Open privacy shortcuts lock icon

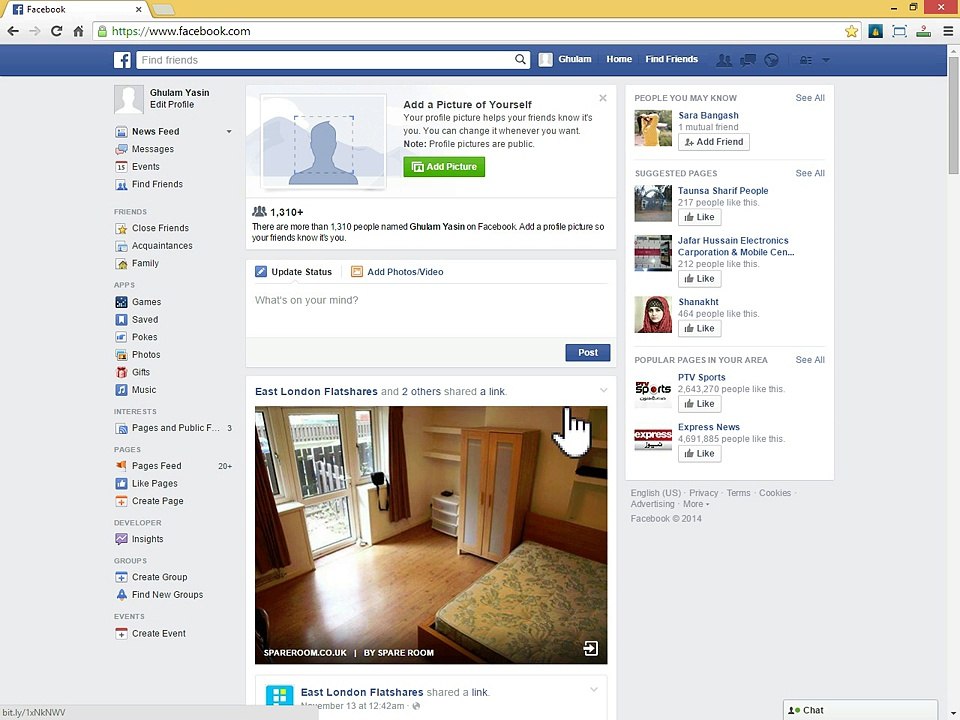[806, 60]
